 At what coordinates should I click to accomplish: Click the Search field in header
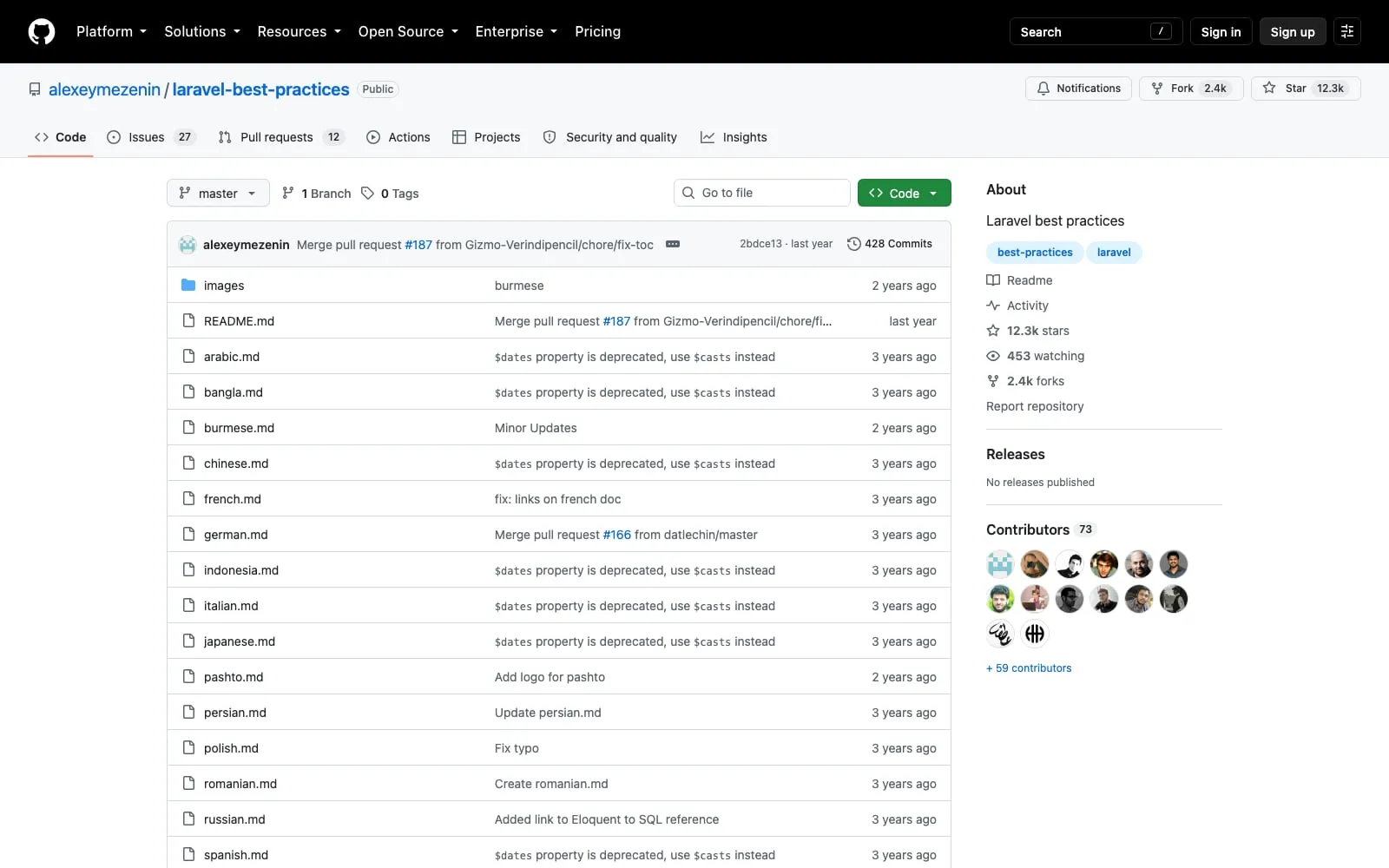(x=1096, y=31)
